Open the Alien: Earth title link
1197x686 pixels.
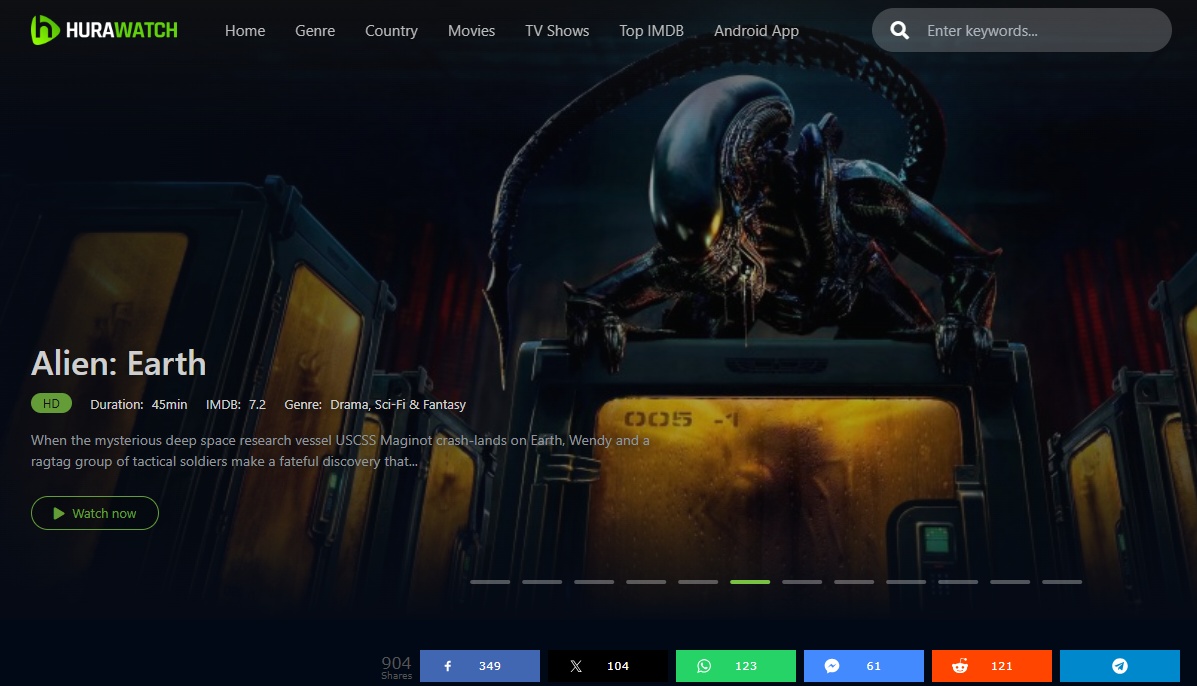tap(119, 363)
